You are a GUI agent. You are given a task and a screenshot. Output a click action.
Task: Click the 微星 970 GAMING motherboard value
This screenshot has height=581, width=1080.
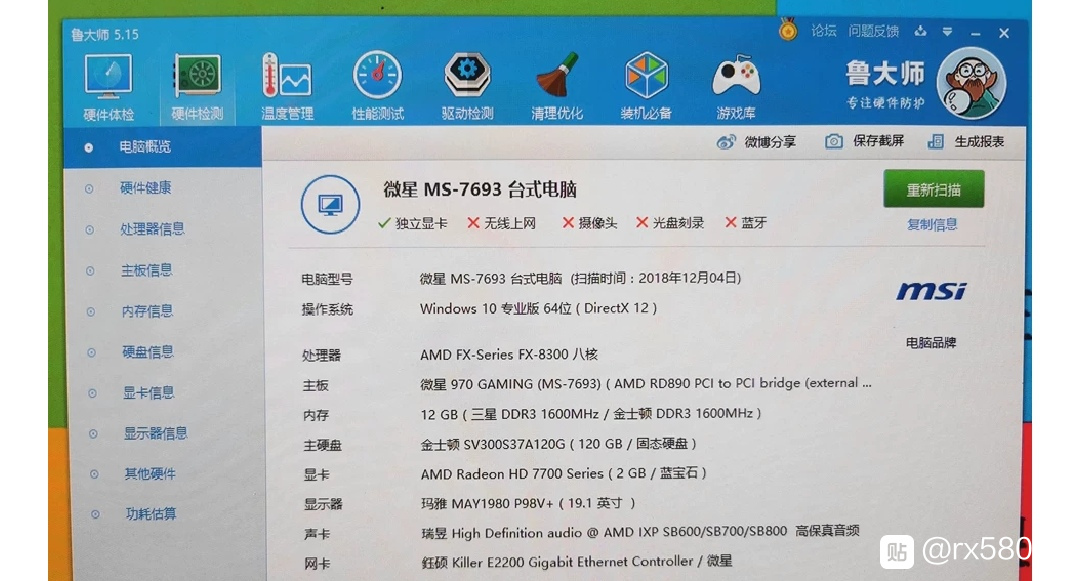click(645, 383)
